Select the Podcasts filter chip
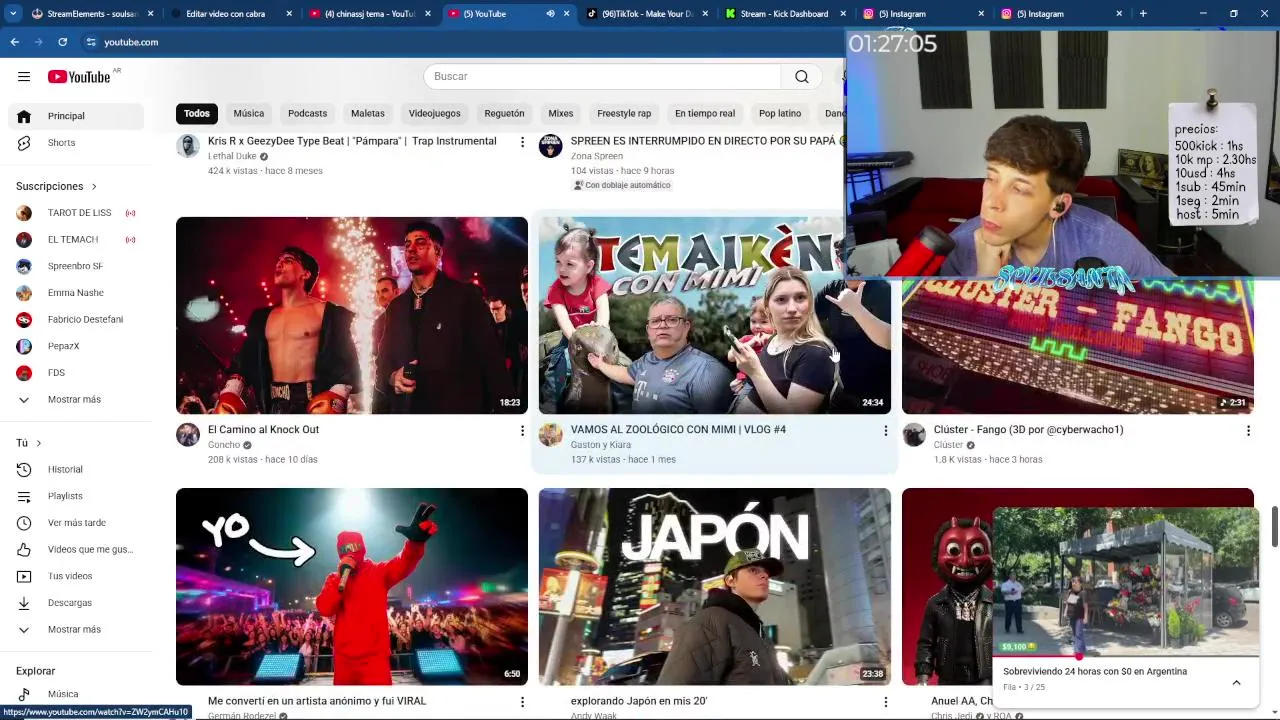The height and width of the screenshot is (720, 1280). click(x=307, y=114)
